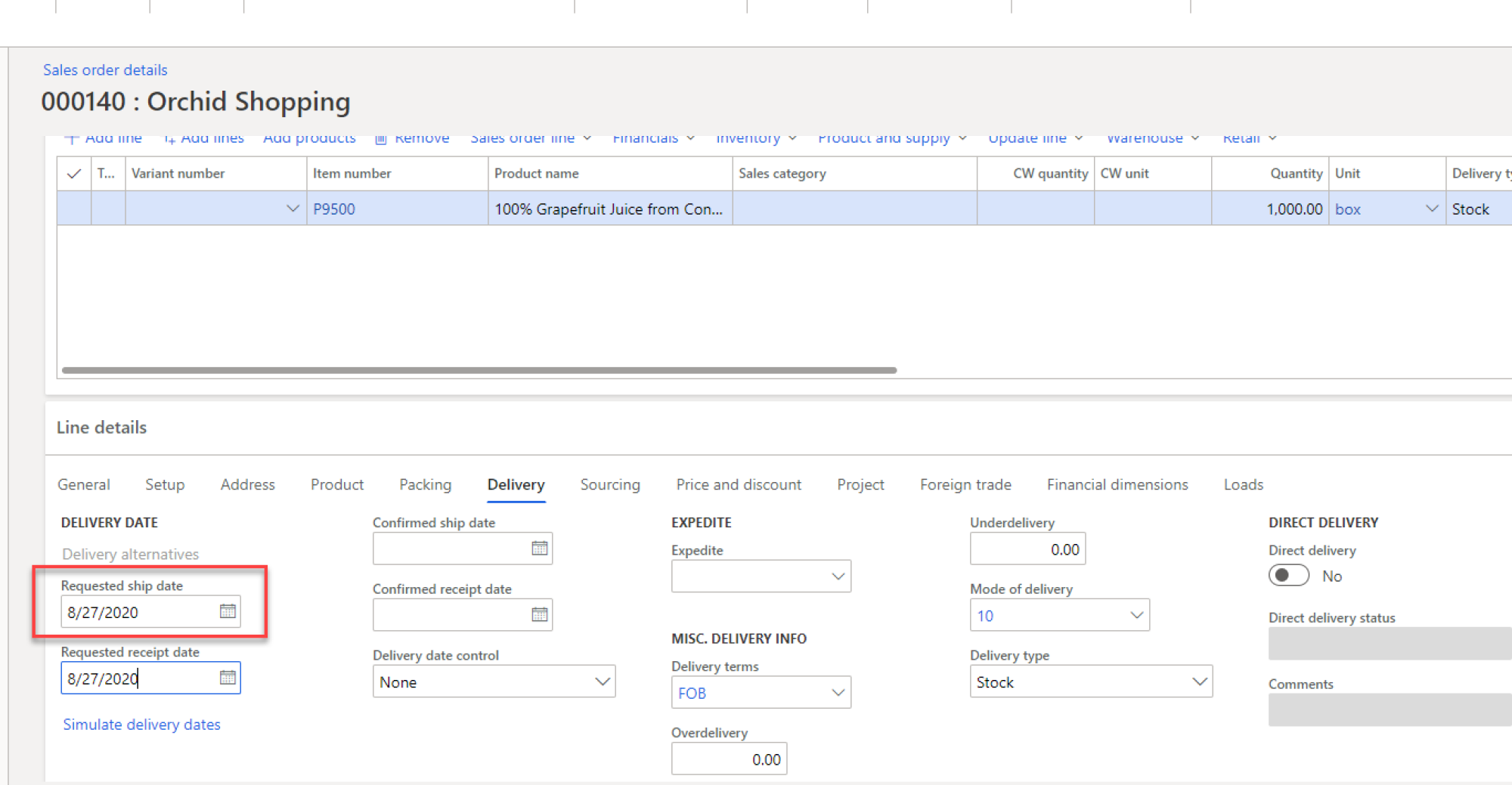Click the grid horizontal scrollbar
The image size is (1512, 785).
(479, 370)
